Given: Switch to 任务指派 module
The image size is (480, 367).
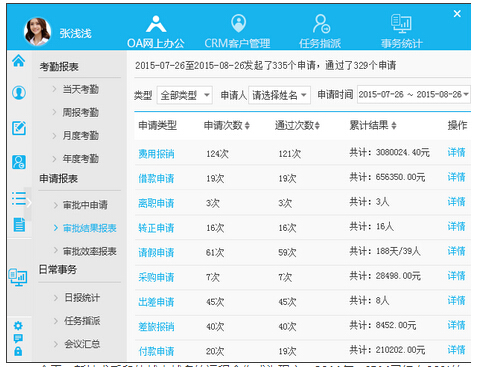Looking at the screenshot, I should tap(320, 32).
